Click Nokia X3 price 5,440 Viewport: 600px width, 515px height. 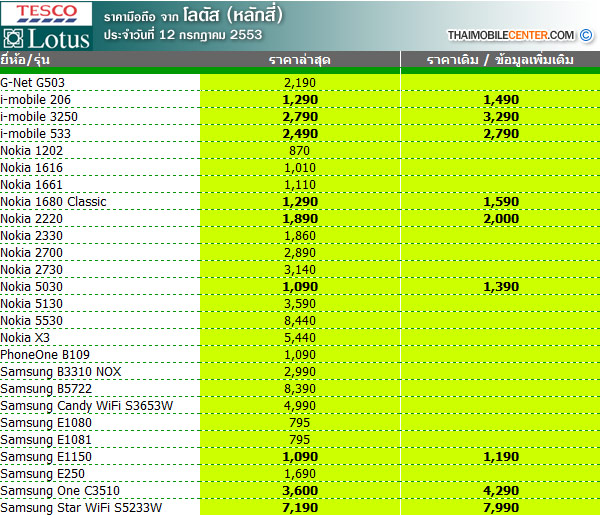(300, 337)
